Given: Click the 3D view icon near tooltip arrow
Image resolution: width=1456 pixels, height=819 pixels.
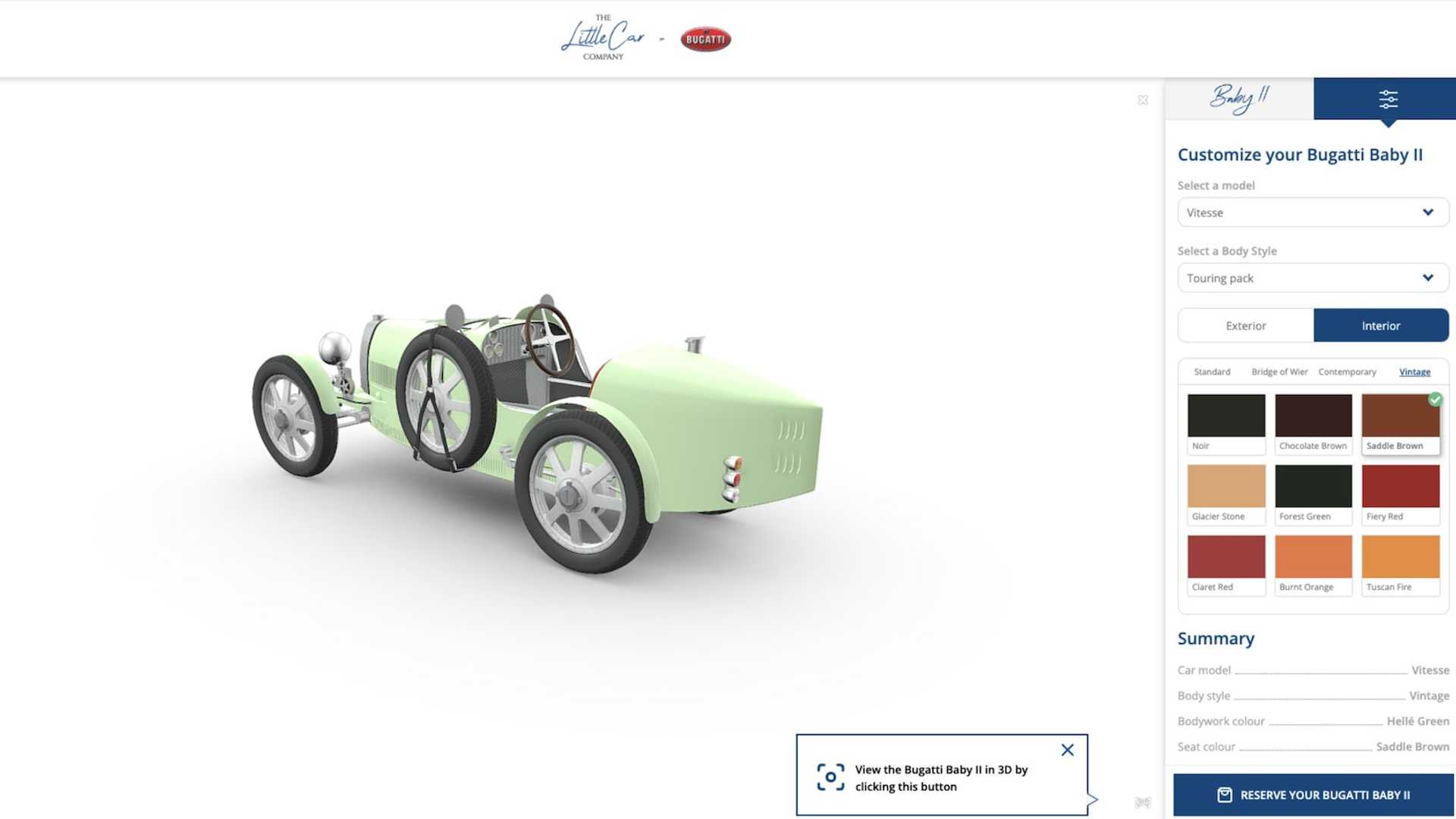Looking at the screenshot, I should (x=1142, y=802).
